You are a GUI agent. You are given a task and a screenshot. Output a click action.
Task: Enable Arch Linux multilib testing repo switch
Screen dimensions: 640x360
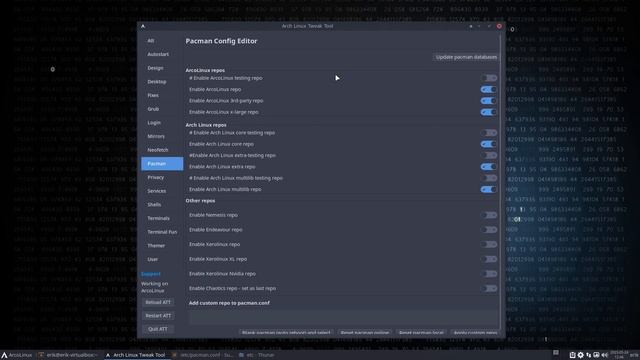click(x=489, y=178)
